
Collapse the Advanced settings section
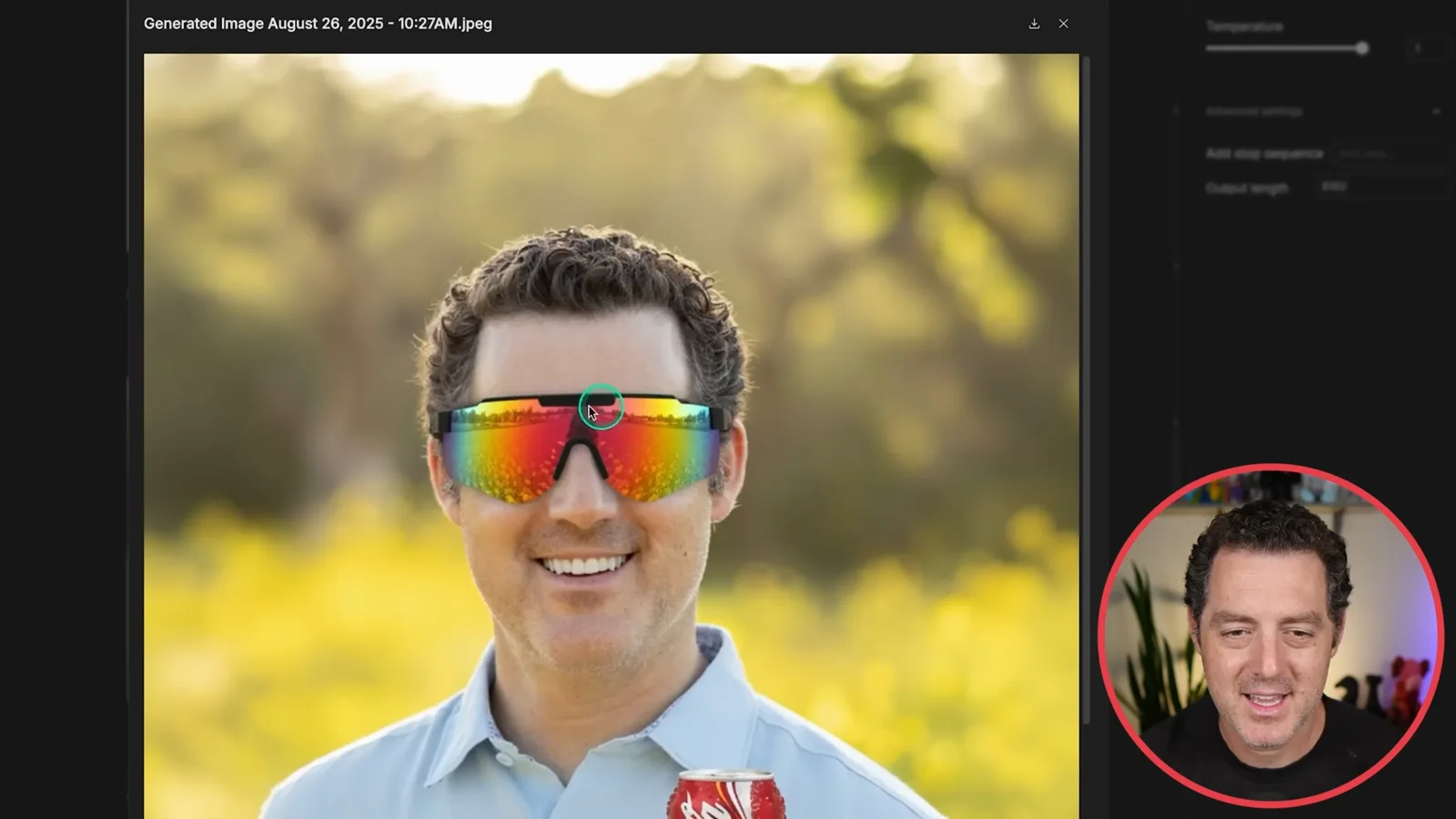click(1435, 111)
